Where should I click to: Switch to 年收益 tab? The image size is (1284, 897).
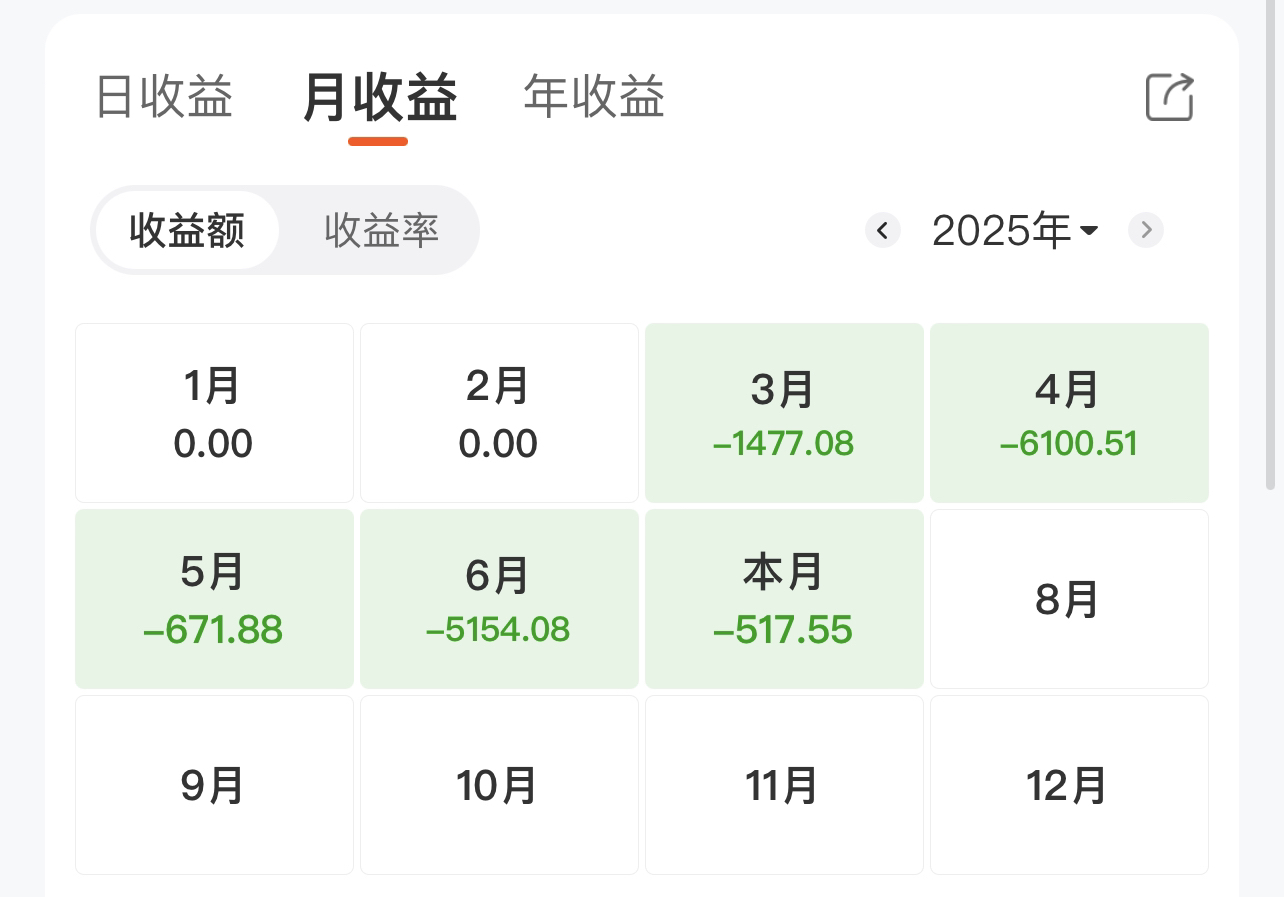coord(594,97)
